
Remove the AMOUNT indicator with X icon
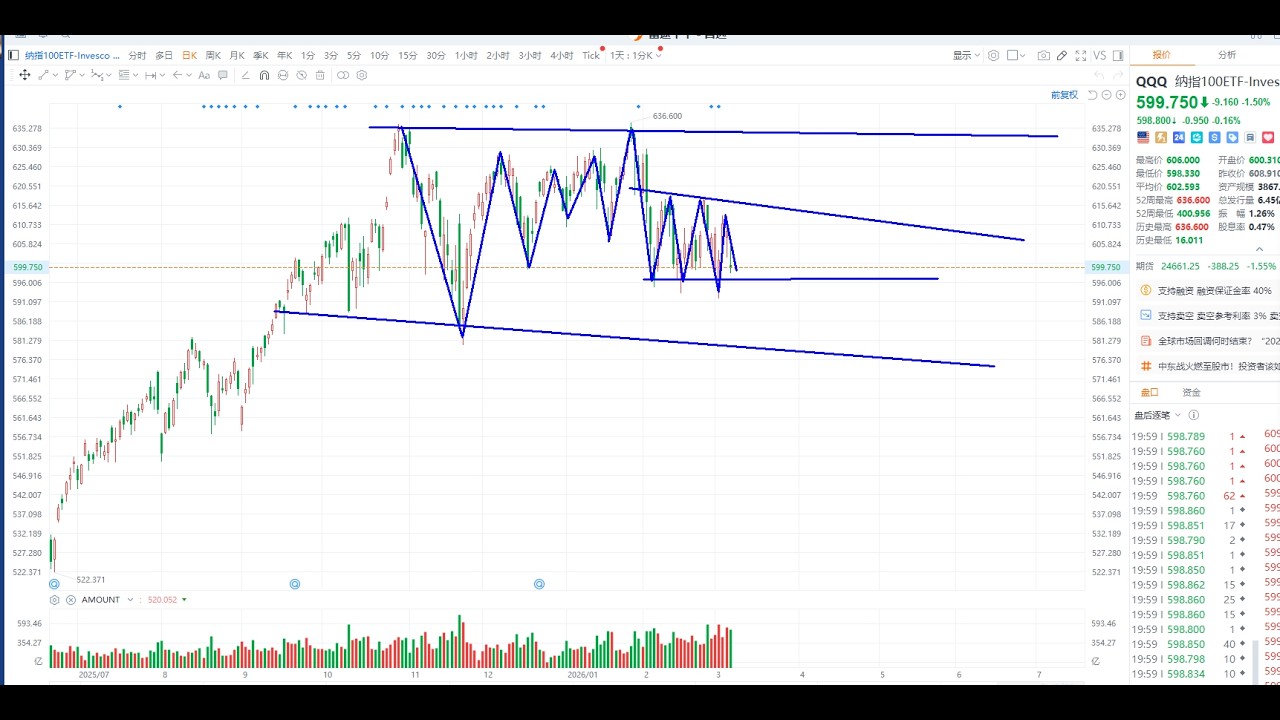point(71,600)
